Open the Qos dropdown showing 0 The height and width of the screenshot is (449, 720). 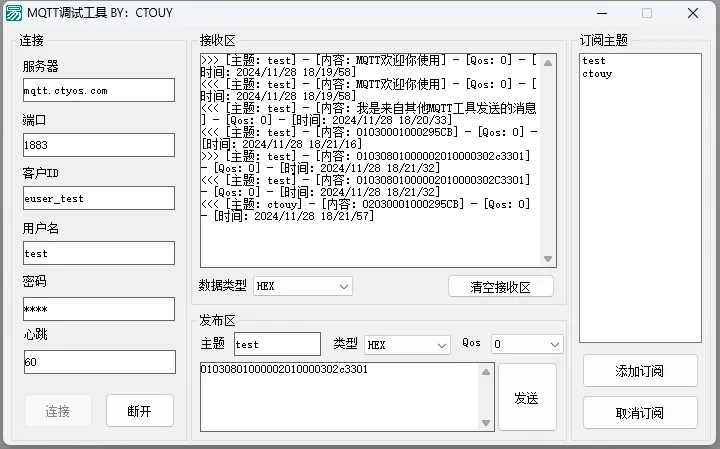[527, 344]
